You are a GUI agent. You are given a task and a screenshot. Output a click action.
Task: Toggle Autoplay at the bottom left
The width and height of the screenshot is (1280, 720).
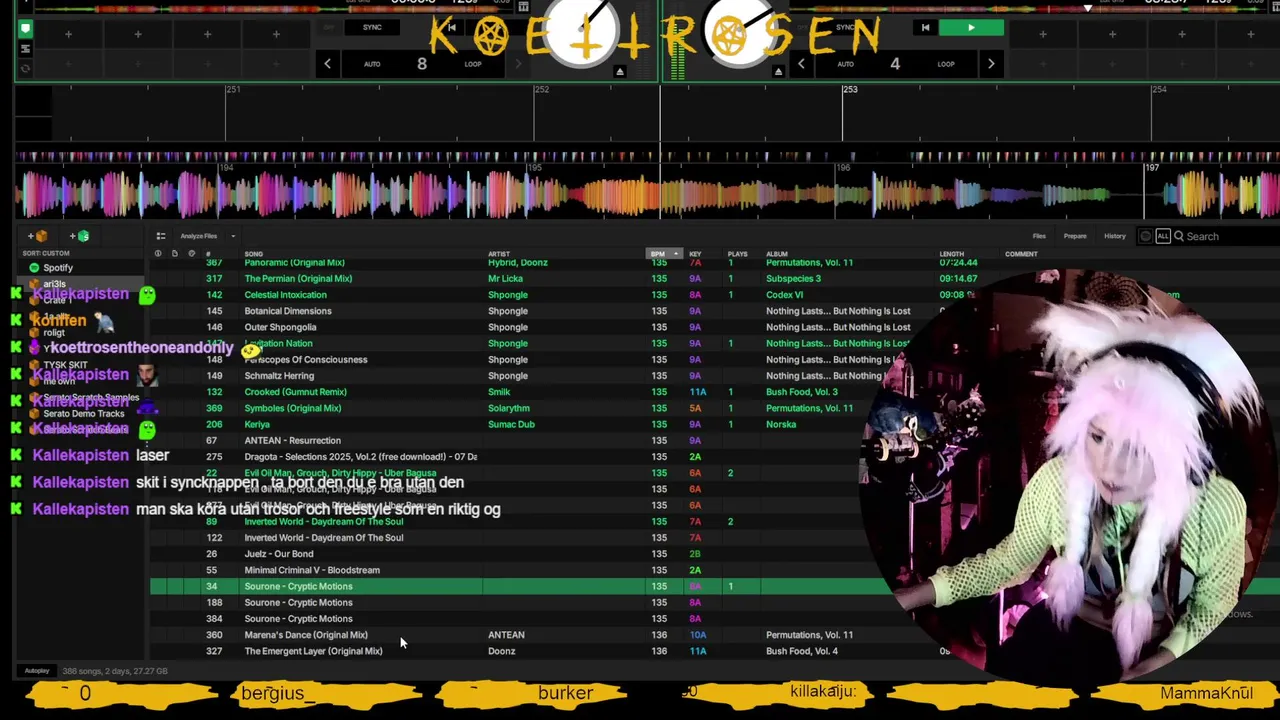pyautogui.click(x=37, y=671)
